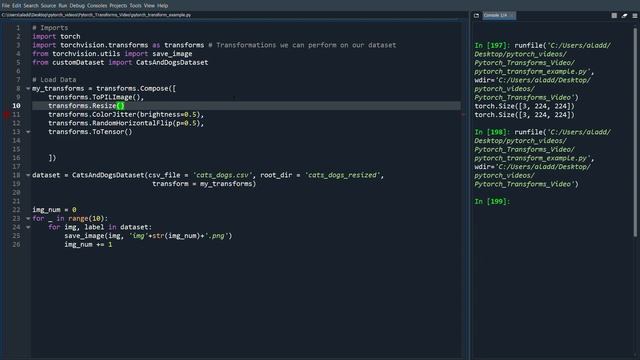This screenshot has height=360, width=640.
Task: Collapse the code fold at line 8
Action: (28, 89)
